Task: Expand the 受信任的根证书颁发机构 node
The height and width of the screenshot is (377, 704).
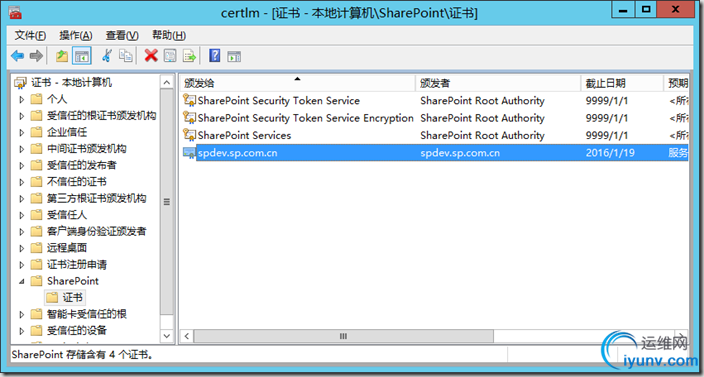Action: (x=22, y=116)
